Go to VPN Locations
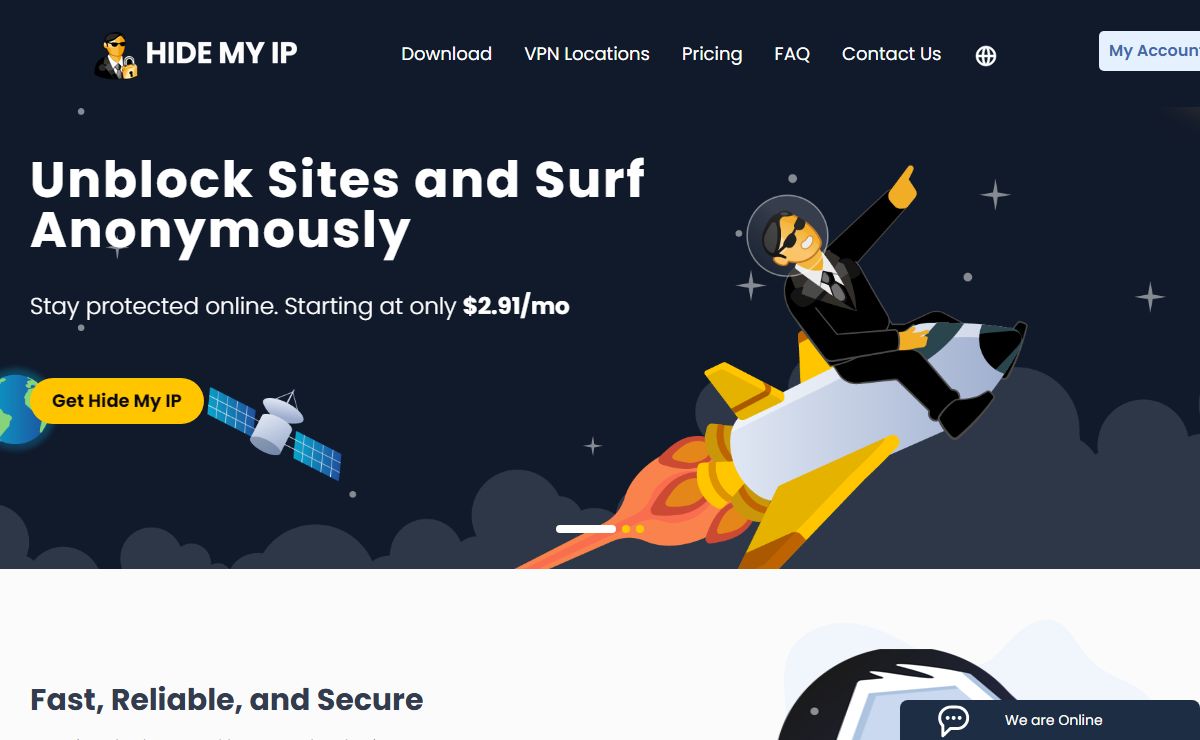 pos(587,54)
